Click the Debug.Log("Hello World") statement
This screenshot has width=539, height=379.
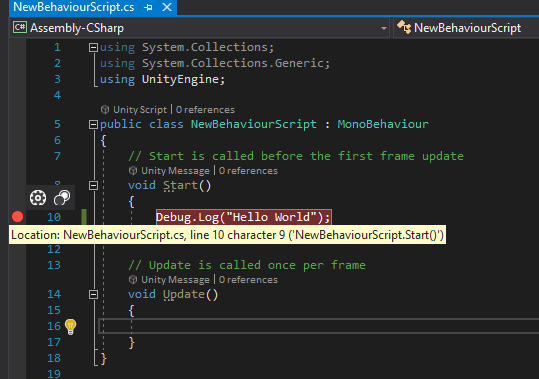click(243, 217)
